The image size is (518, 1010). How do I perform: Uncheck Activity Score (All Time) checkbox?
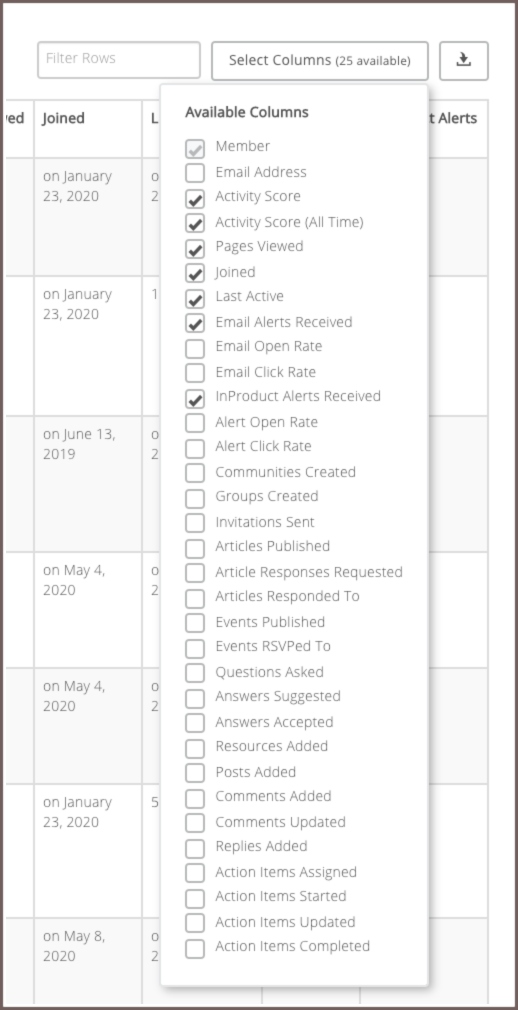(x=195, y=224)
